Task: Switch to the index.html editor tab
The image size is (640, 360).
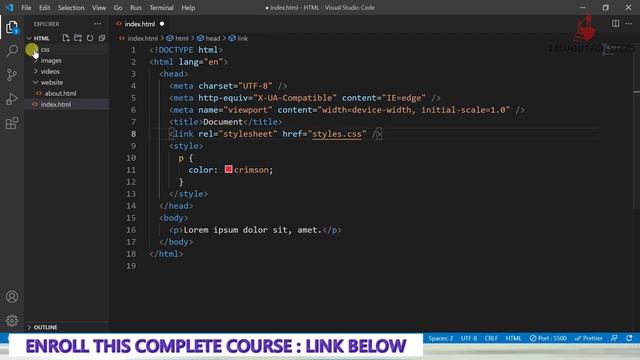Action: pos(140,24)
